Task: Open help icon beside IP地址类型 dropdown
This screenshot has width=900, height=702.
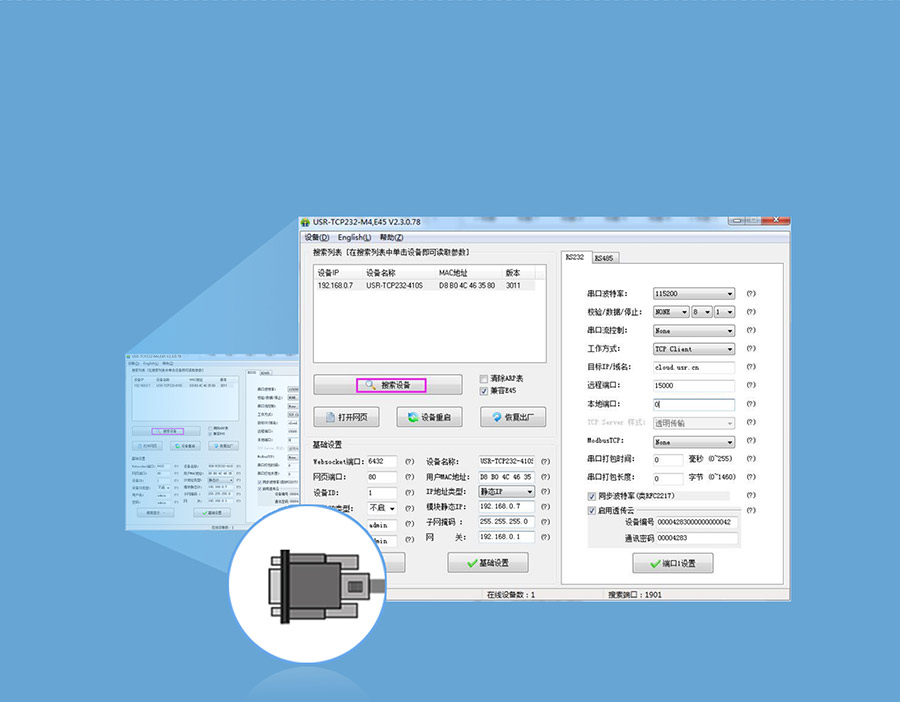Action: [x=545, y=492]
